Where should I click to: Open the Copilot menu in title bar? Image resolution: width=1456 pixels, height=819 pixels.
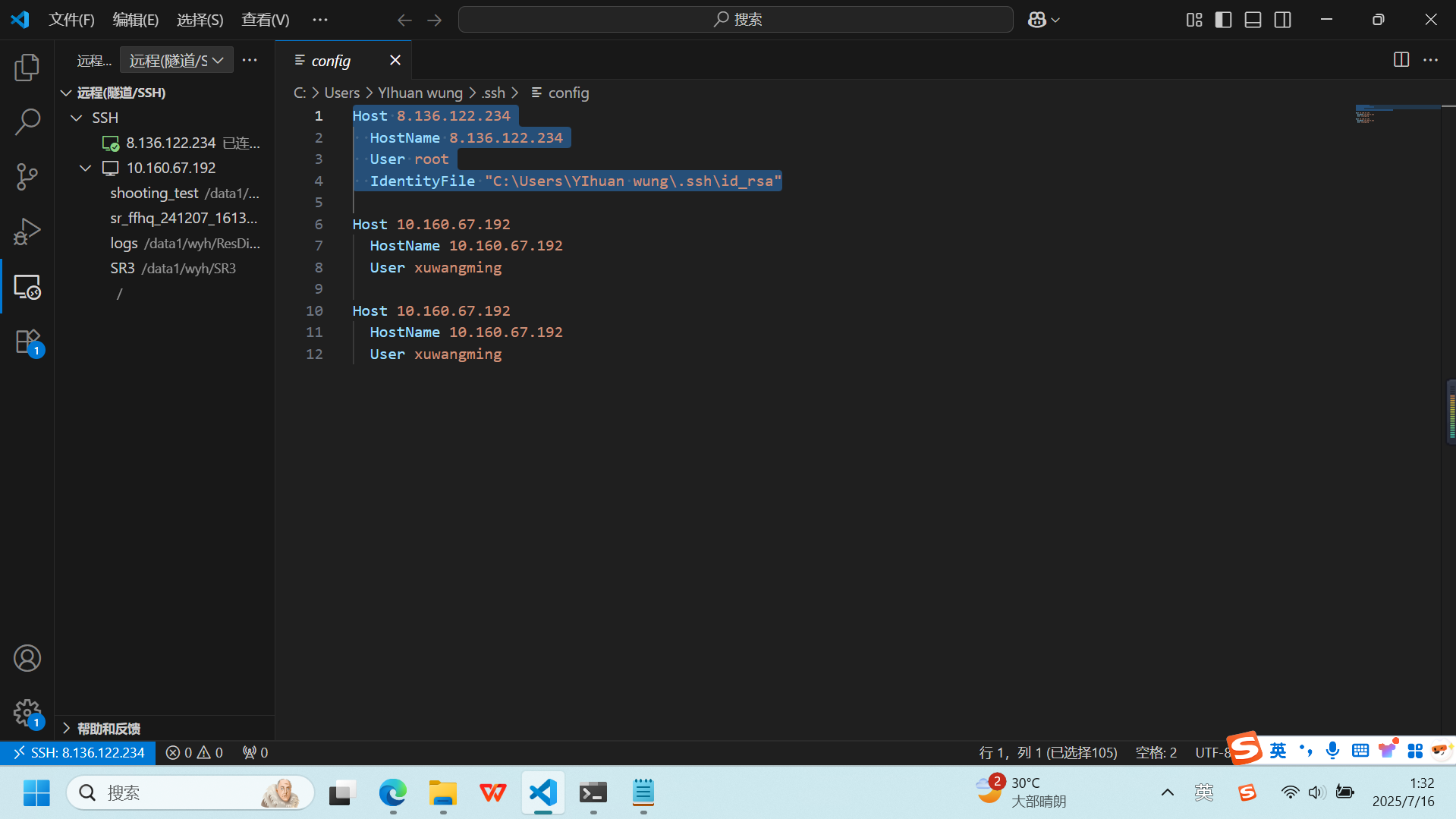point(1042,19)
